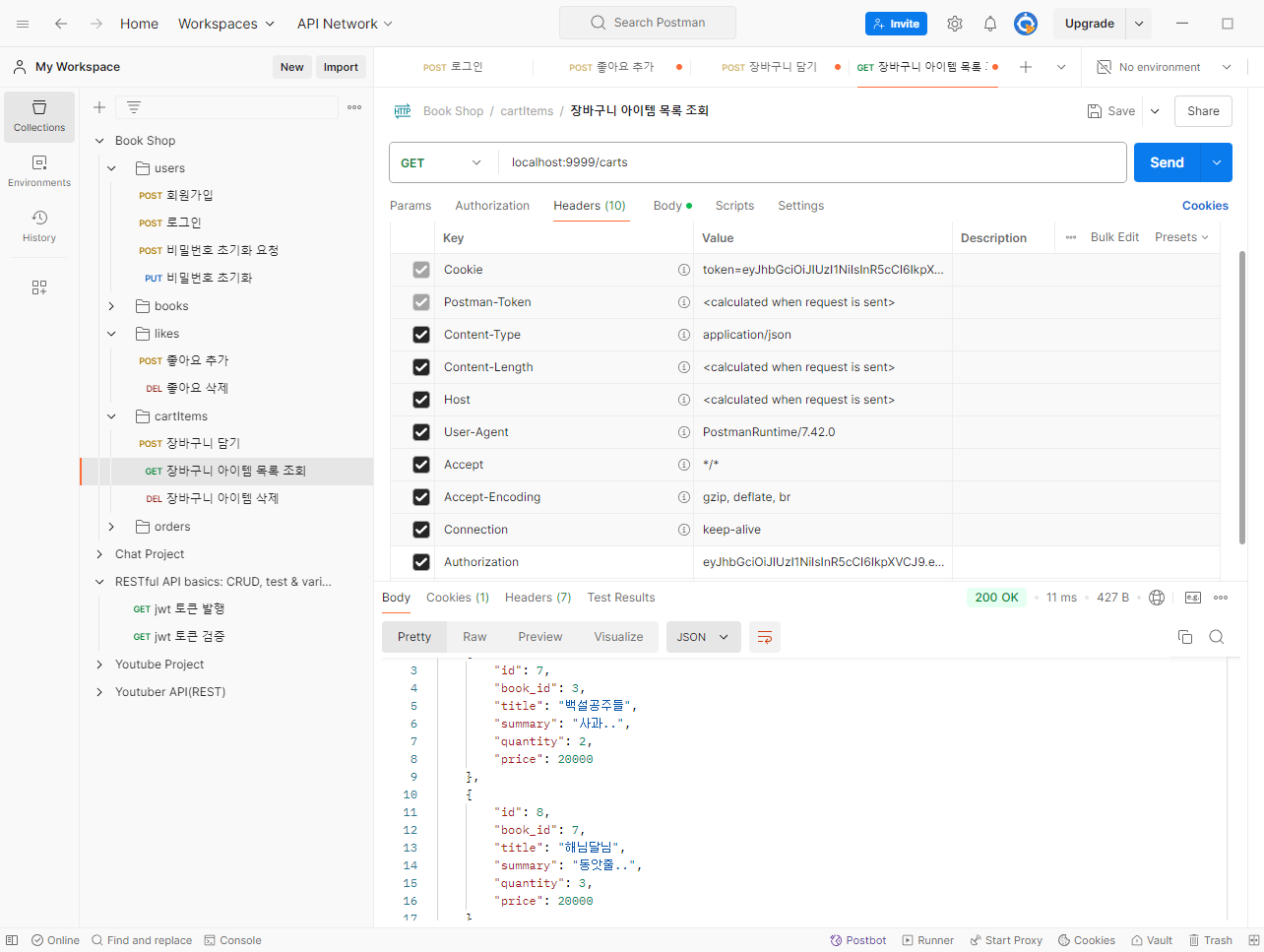Viewport: 1264px width, 952px height.
Task: Open the JSON format dropdown
Action: pos(703,637)
